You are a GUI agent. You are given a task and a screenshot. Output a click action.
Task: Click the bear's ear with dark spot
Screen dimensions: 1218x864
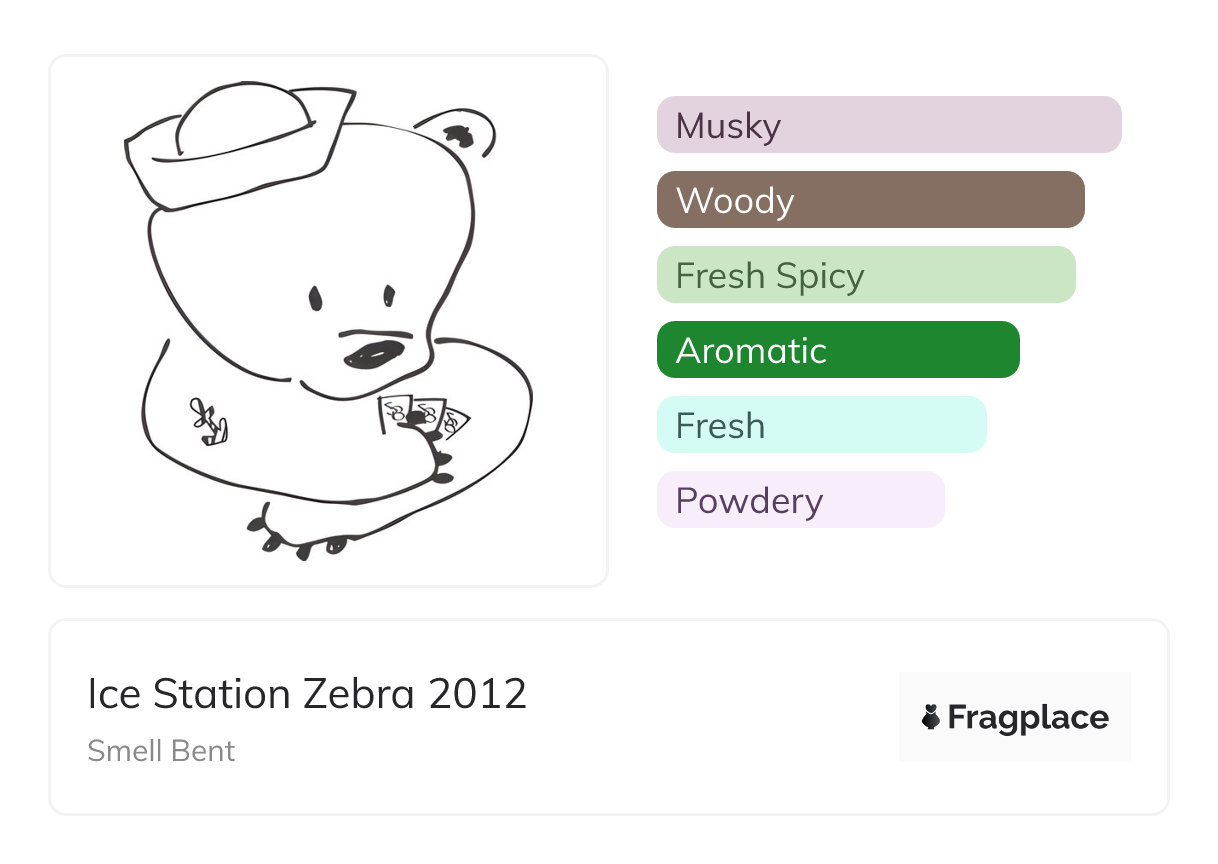461,135
